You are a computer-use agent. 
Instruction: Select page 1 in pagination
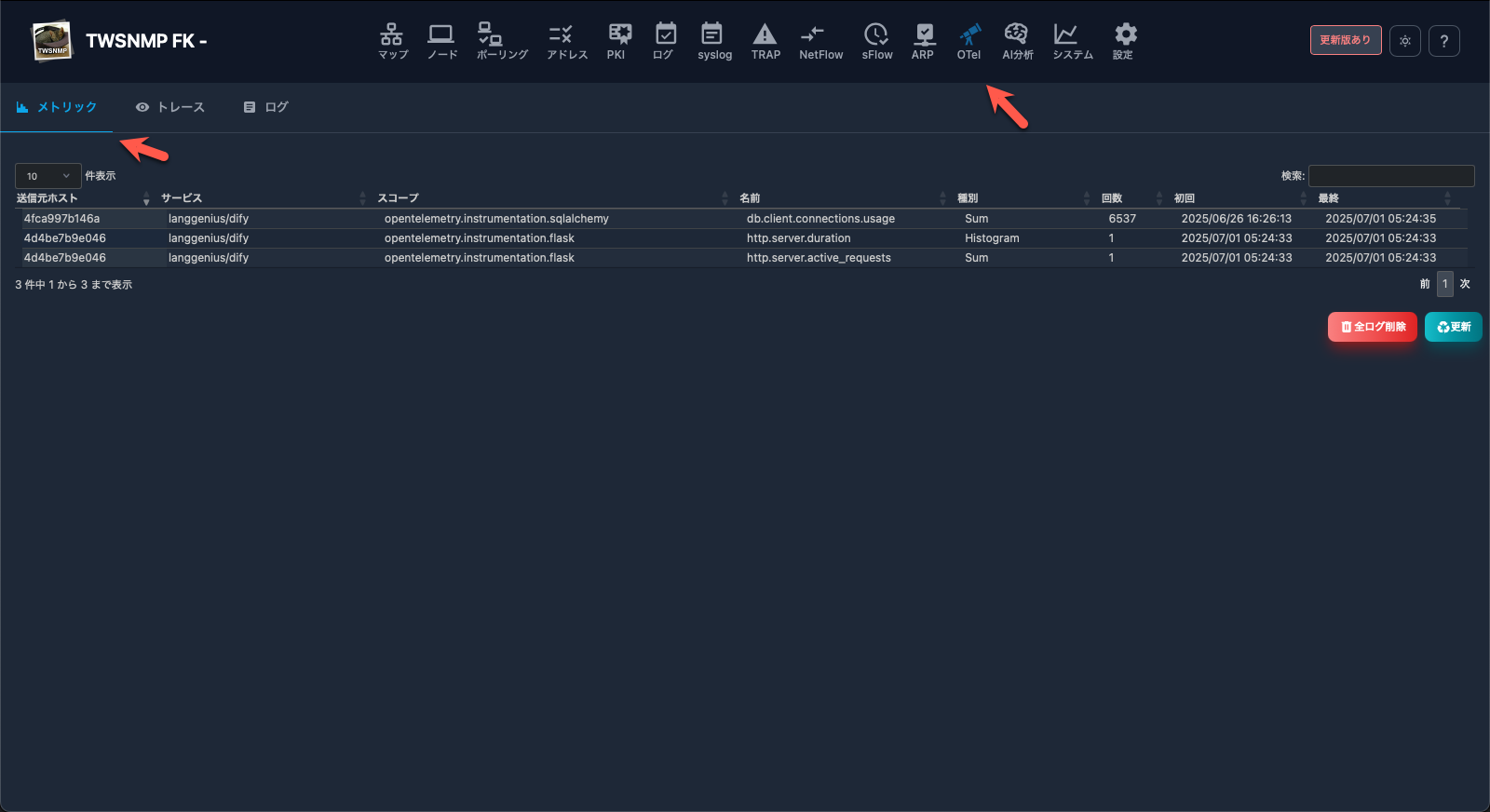[x=1445, y=284]
